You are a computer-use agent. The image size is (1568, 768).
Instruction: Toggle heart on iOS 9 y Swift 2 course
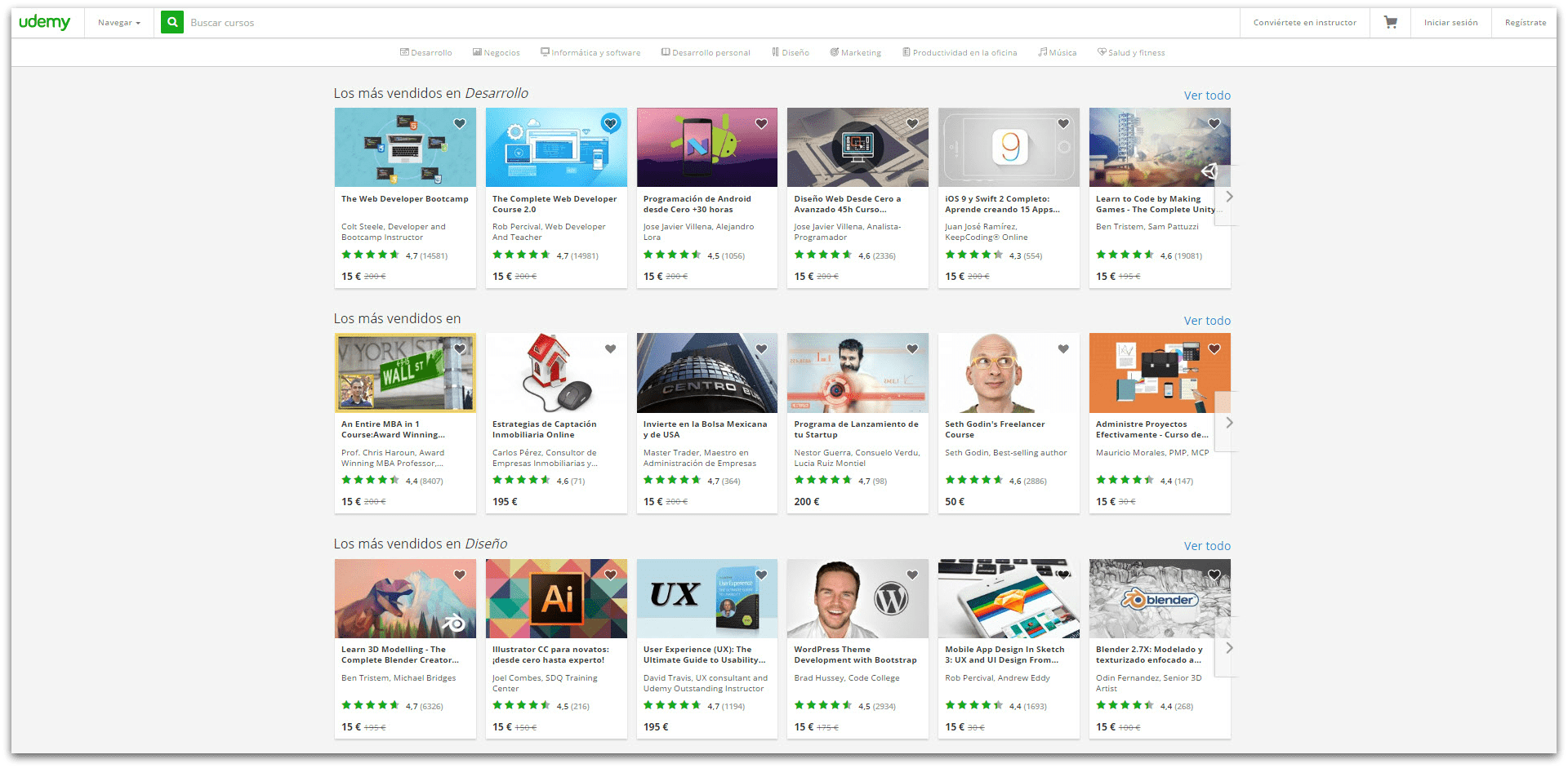[1063, 124]
